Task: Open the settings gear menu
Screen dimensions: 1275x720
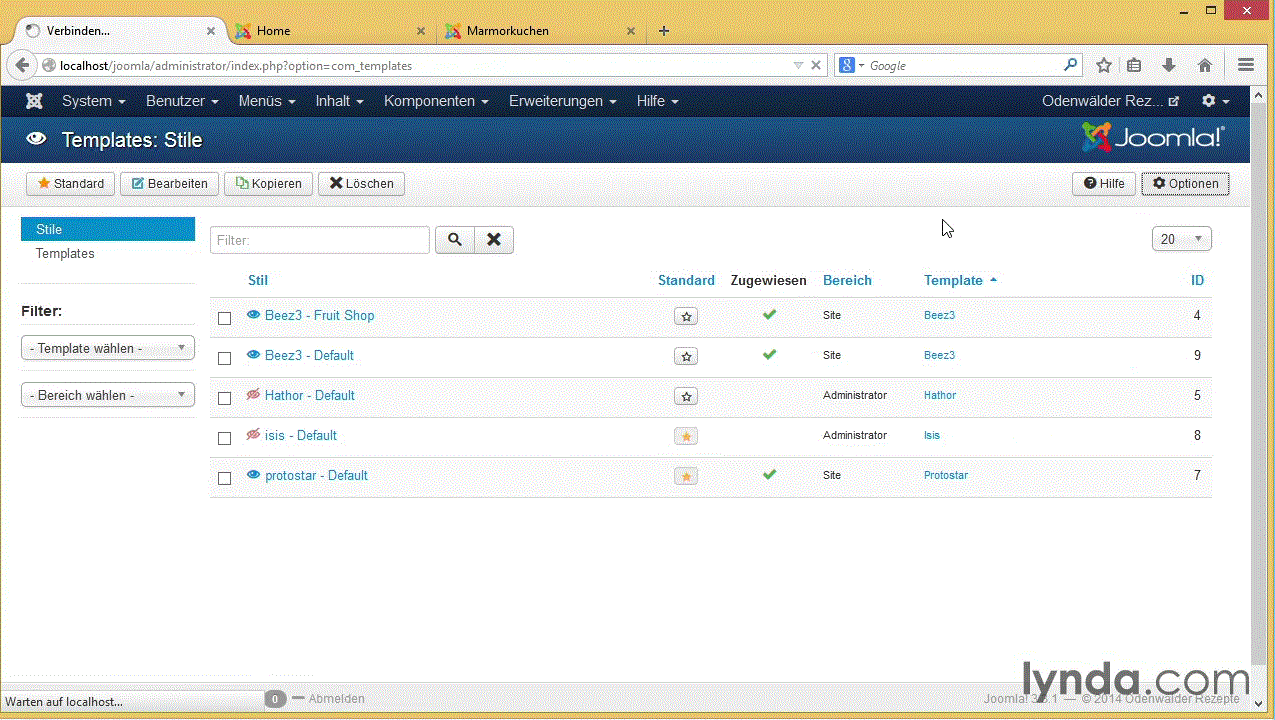Action: click(1215, 101)
